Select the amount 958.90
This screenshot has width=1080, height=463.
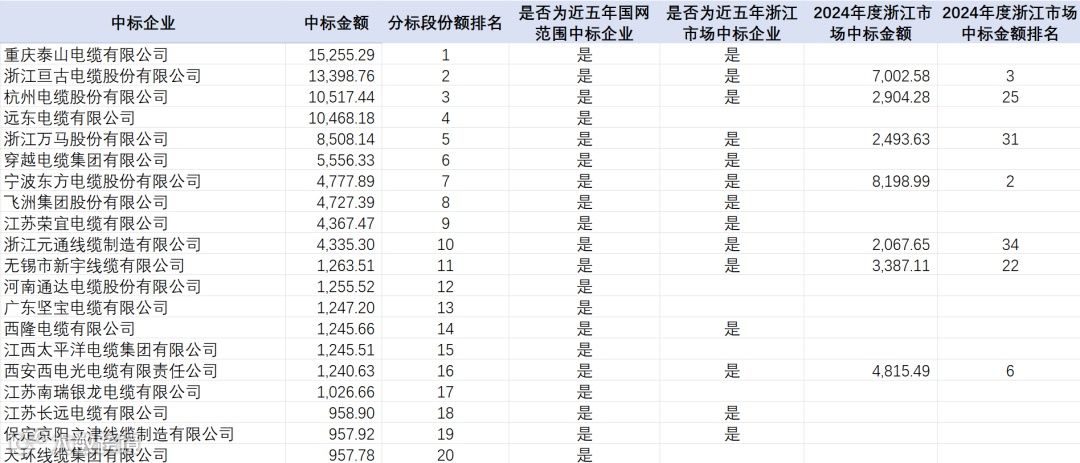pyautogui.click(x=353, y=413)
